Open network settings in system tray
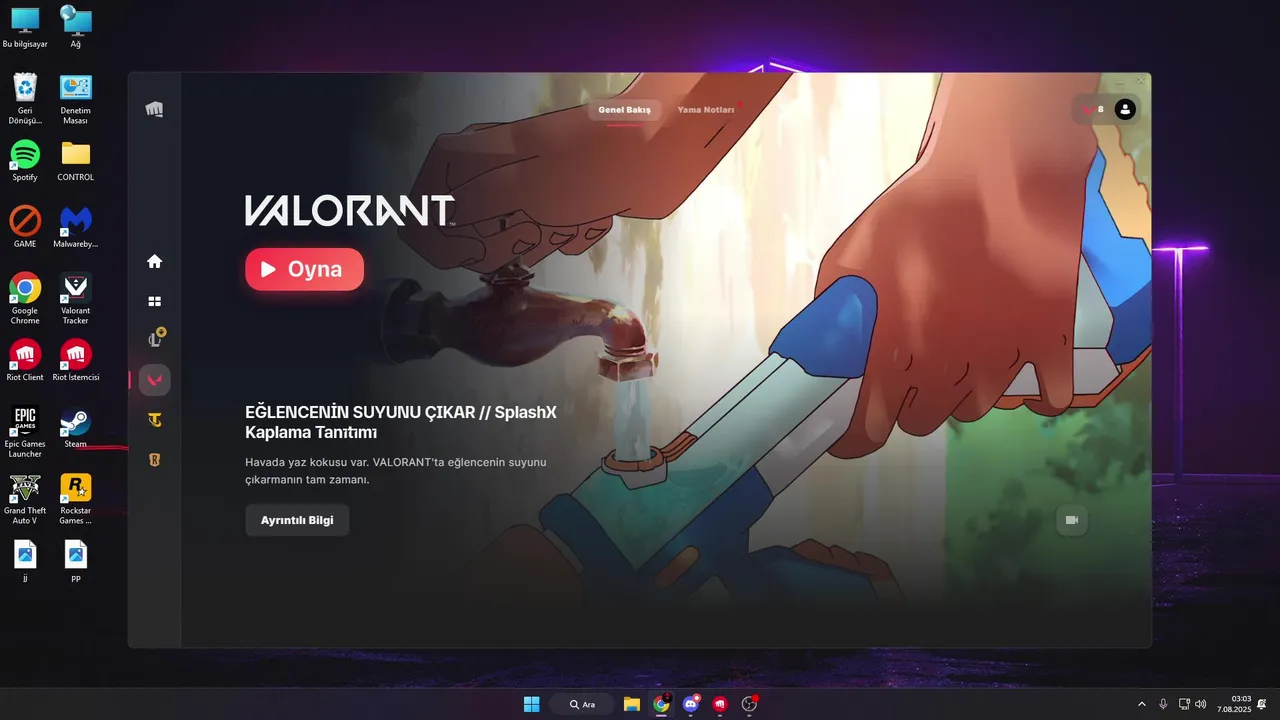Screen dimensions: 1280x720 pyautogui.click(x=1184, y=704)
